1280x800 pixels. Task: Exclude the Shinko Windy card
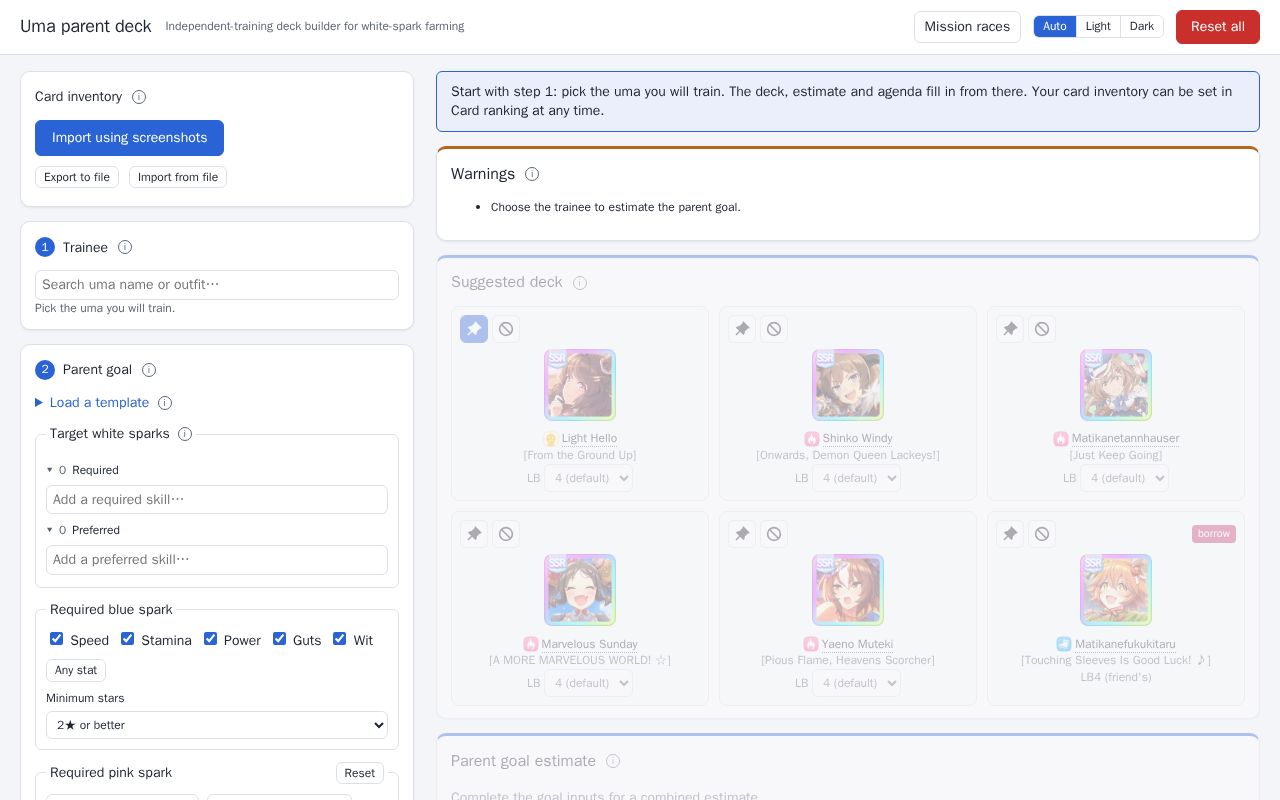(774, 329)
